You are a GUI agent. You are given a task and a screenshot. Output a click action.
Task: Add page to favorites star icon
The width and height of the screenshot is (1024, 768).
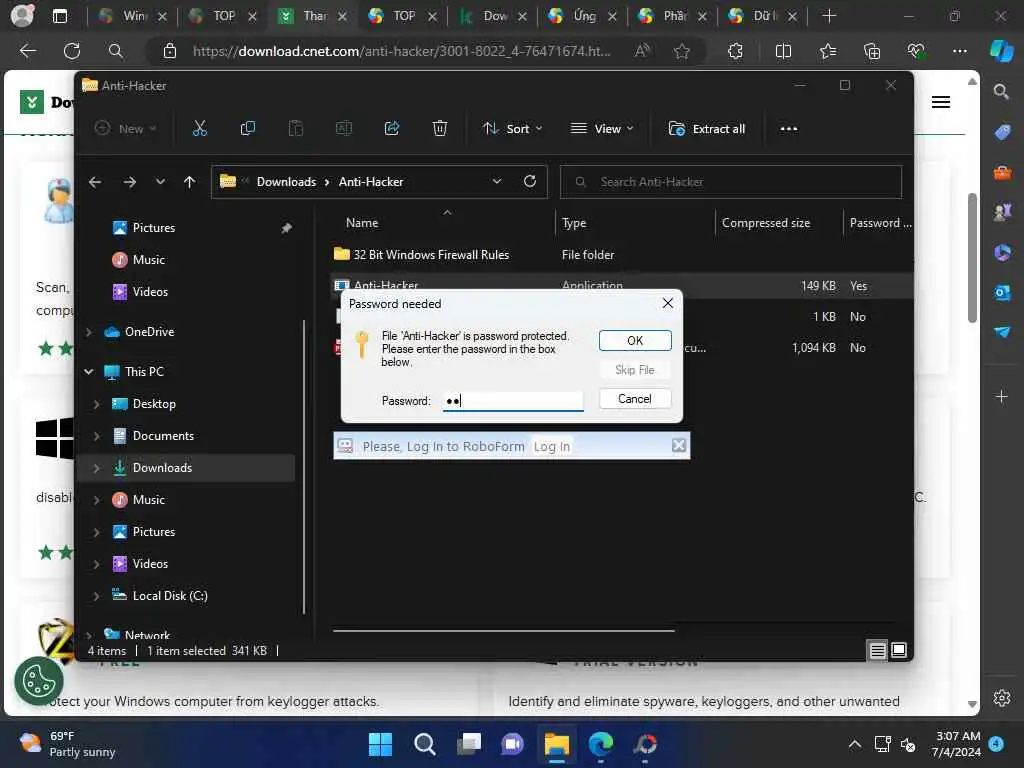(x=682, y=51)
